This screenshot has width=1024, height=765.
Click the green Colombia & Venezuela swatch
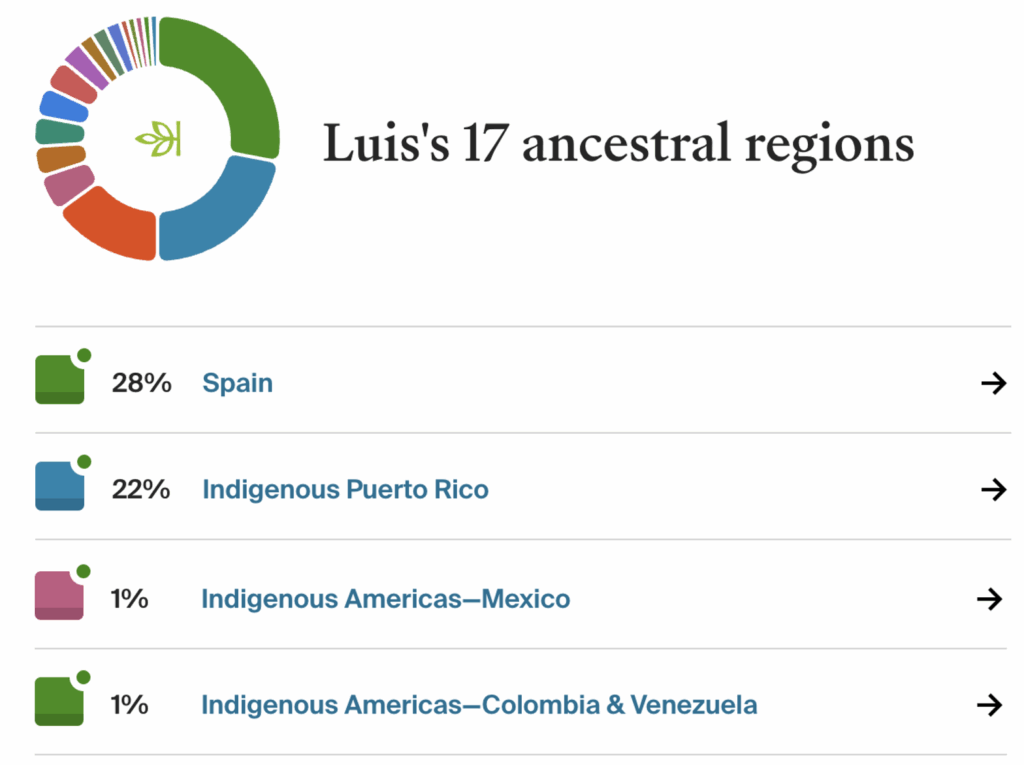59,702
